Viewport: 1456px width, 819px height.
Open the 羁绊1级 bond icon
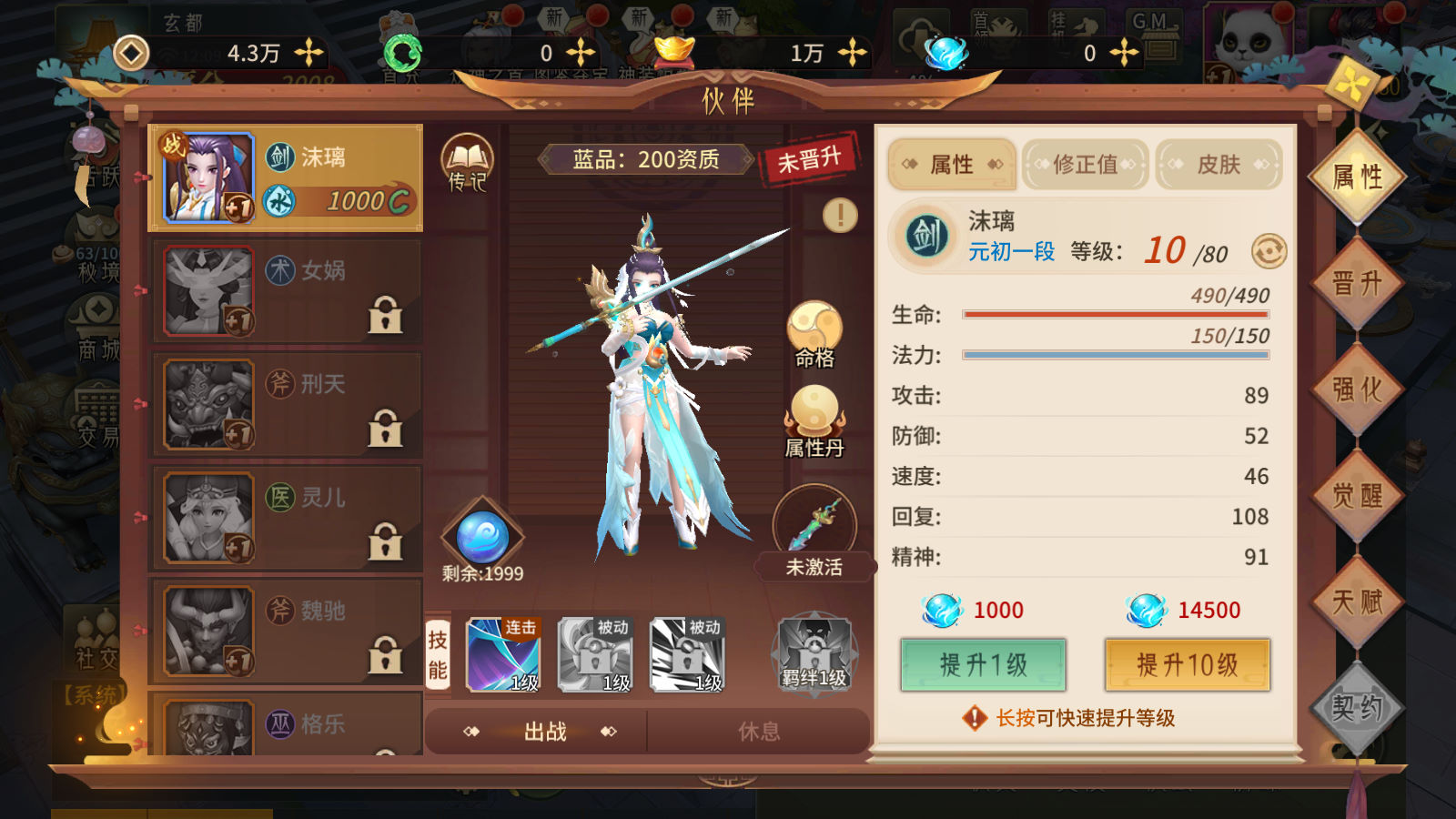tap(814, 654)
